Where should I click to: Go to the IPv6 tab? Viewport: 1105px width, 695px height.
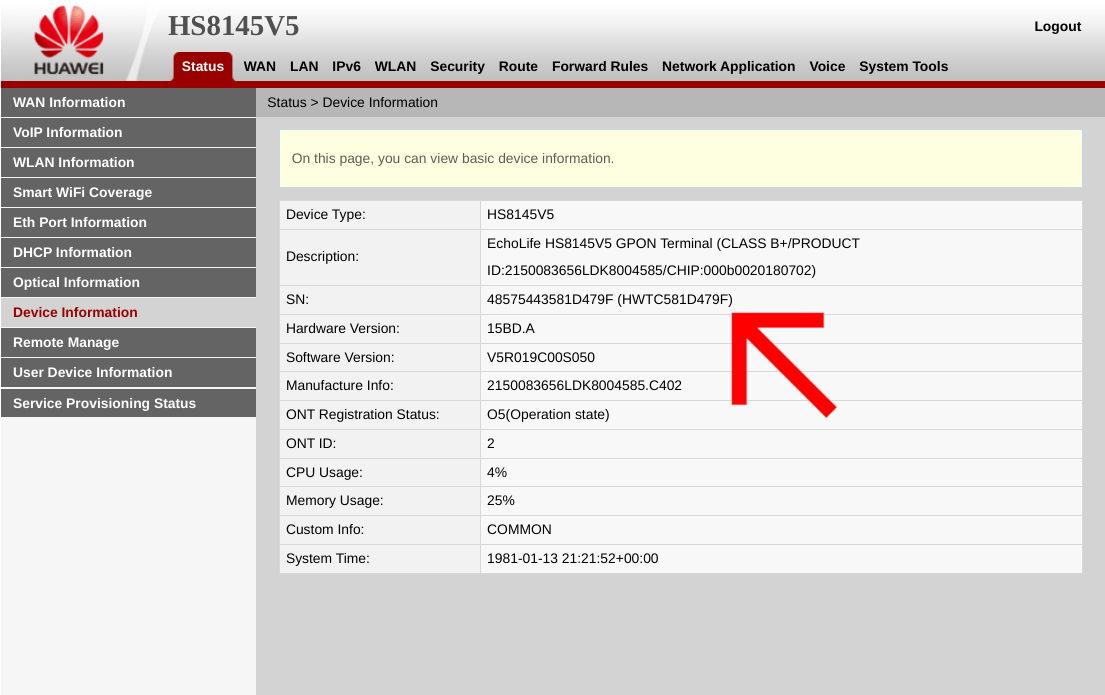pos(346,66)
